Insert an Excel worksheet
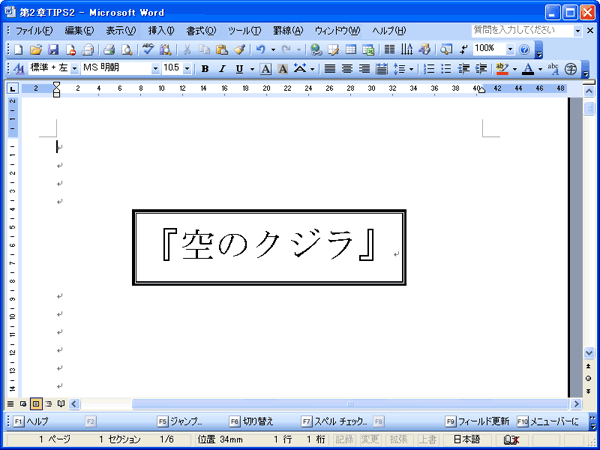The image size is (600, 450). point(368,49)
